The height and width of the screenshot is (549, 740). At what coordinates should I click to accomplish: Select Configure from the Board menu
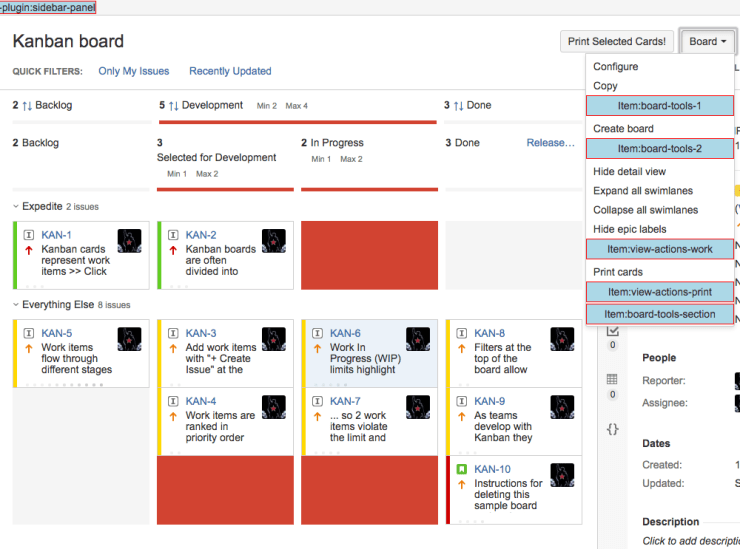coord(615,67)
